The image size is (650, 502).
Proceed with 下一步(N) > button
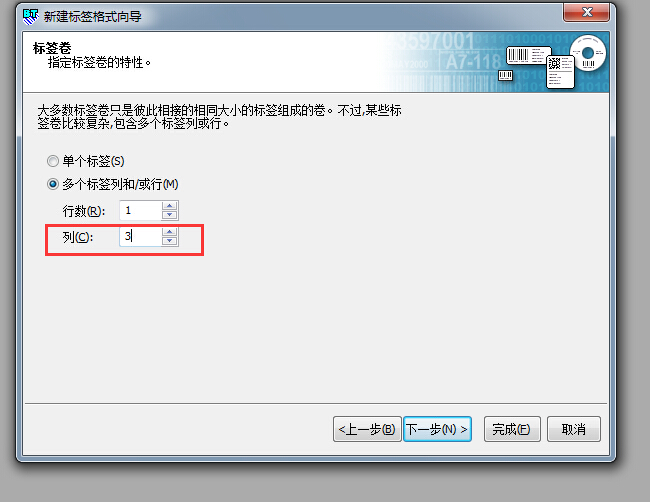pos(437,429)
